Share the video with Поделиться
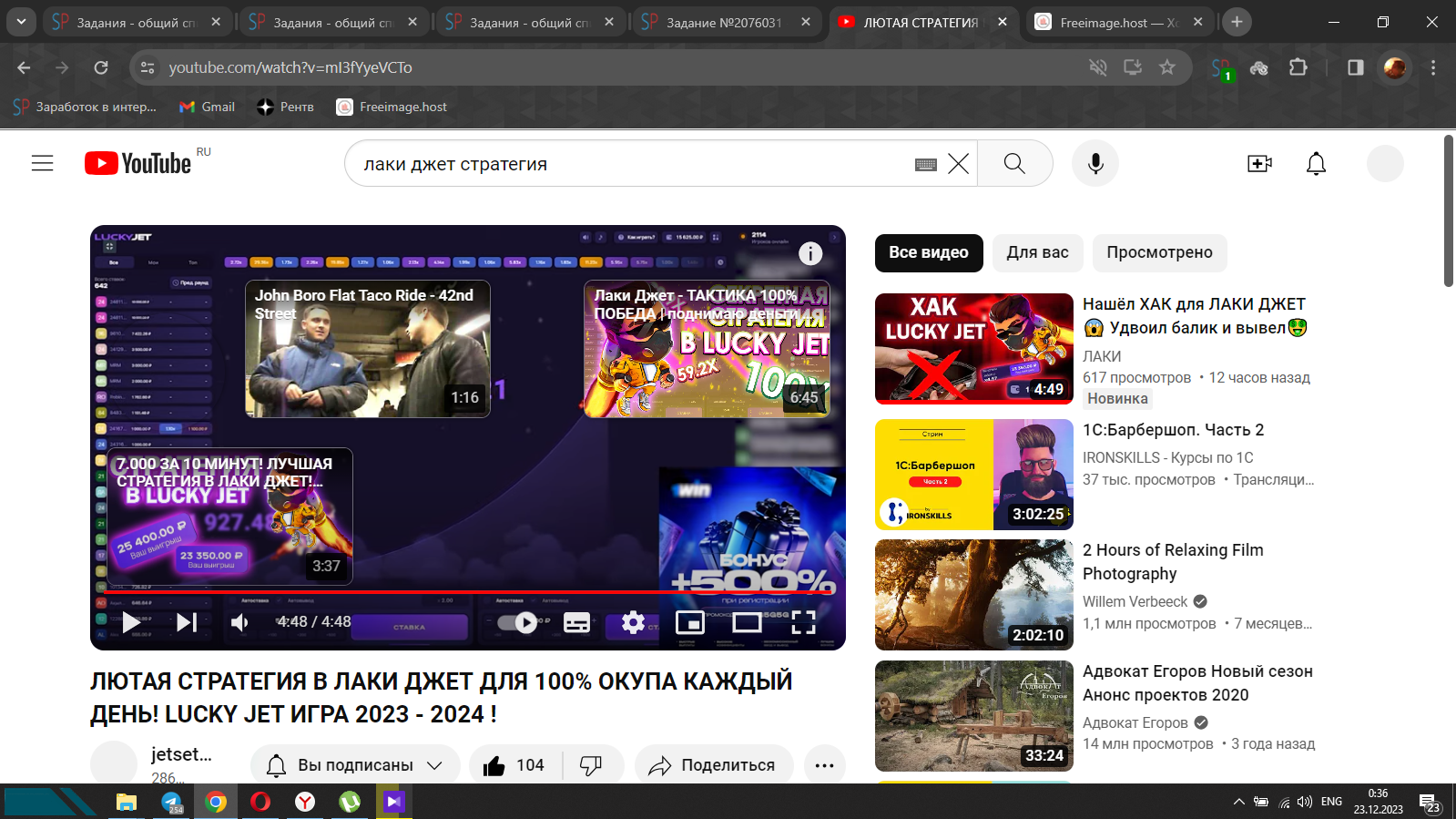1456x819 pixels. click(714, 765)
